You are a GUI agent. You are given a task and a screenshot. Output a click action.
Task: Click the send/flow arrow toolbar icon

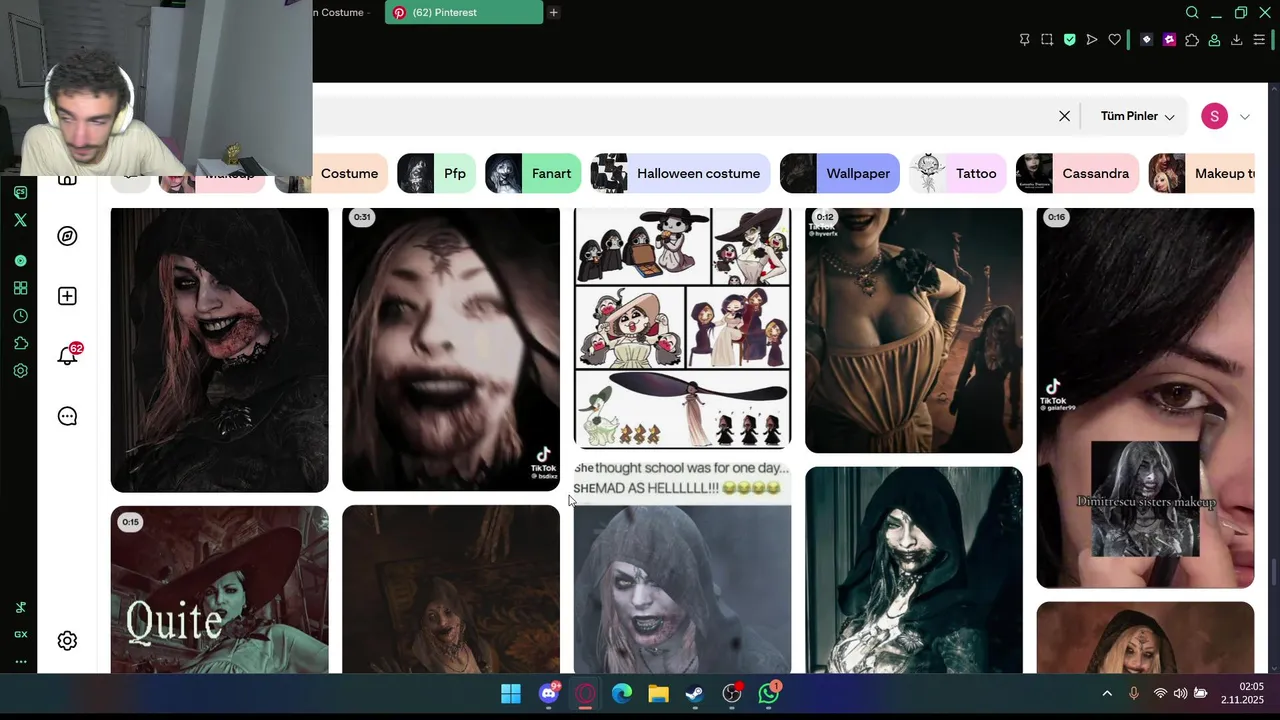(1092, 40)
